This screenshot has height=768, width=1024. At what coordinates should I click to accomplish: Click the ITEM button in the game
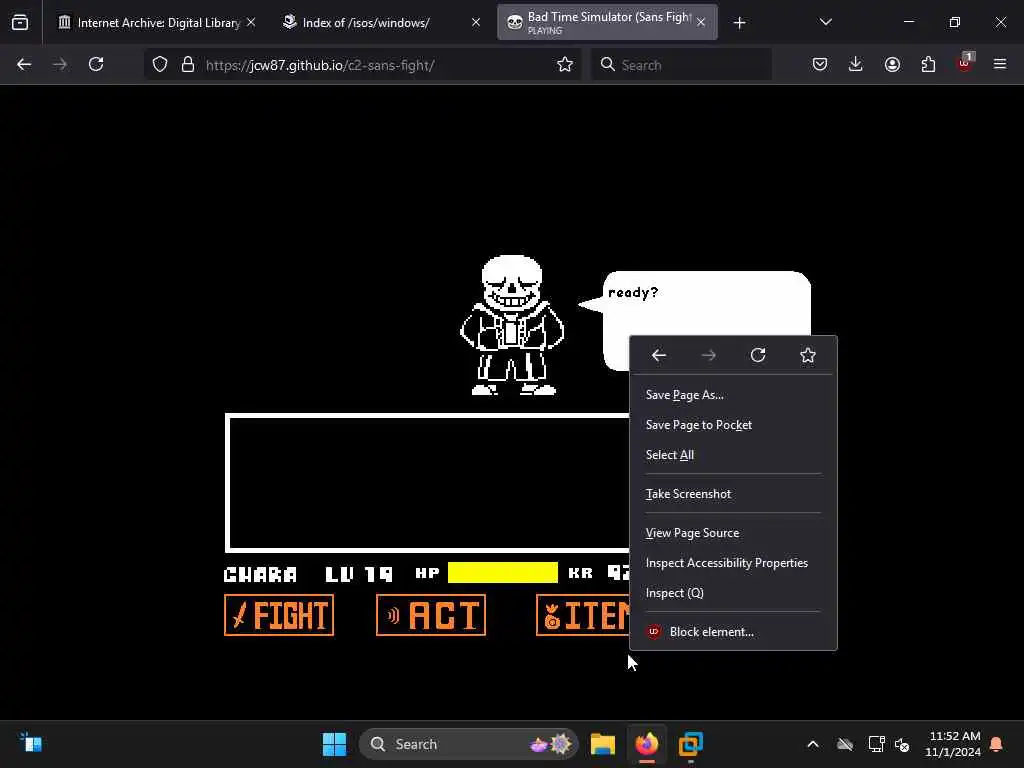[x=583, y=615]
